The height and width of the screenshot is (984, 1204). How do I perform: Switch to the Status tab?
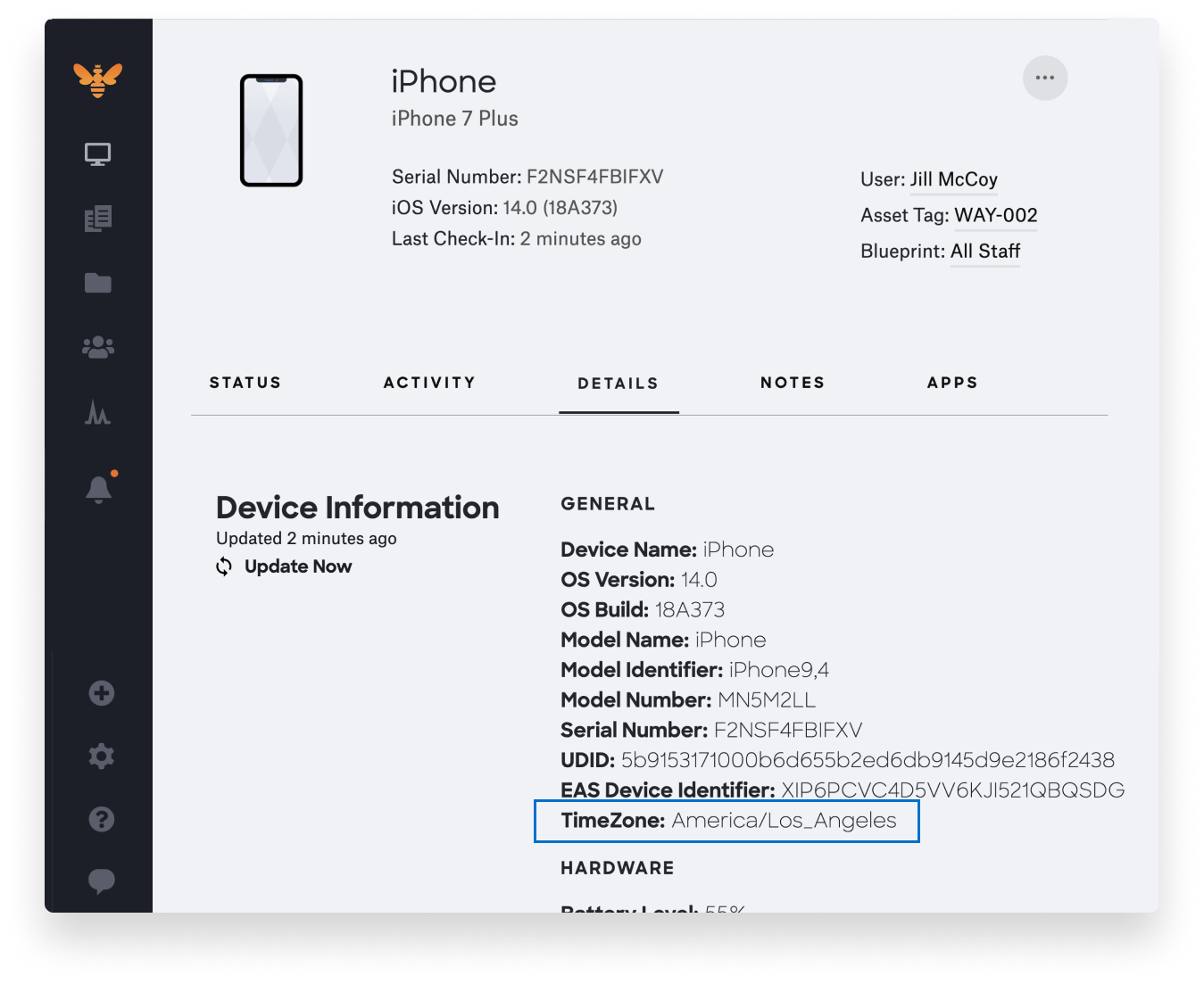[245, 383]
